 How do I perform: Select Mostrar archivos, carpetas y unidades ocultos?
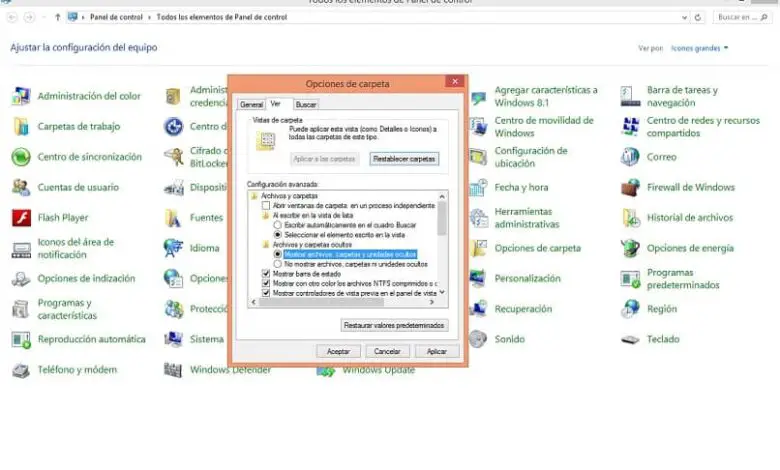pos(278,254)
